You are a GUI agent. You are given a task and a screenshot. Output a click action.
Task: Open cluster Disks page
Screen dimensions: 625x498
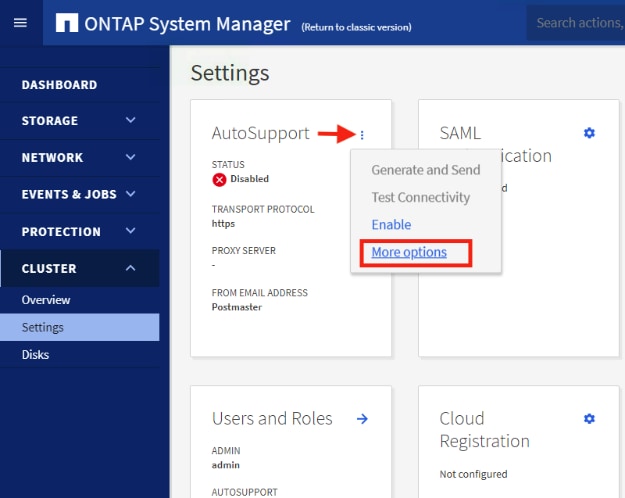click(x=35, y=354)
